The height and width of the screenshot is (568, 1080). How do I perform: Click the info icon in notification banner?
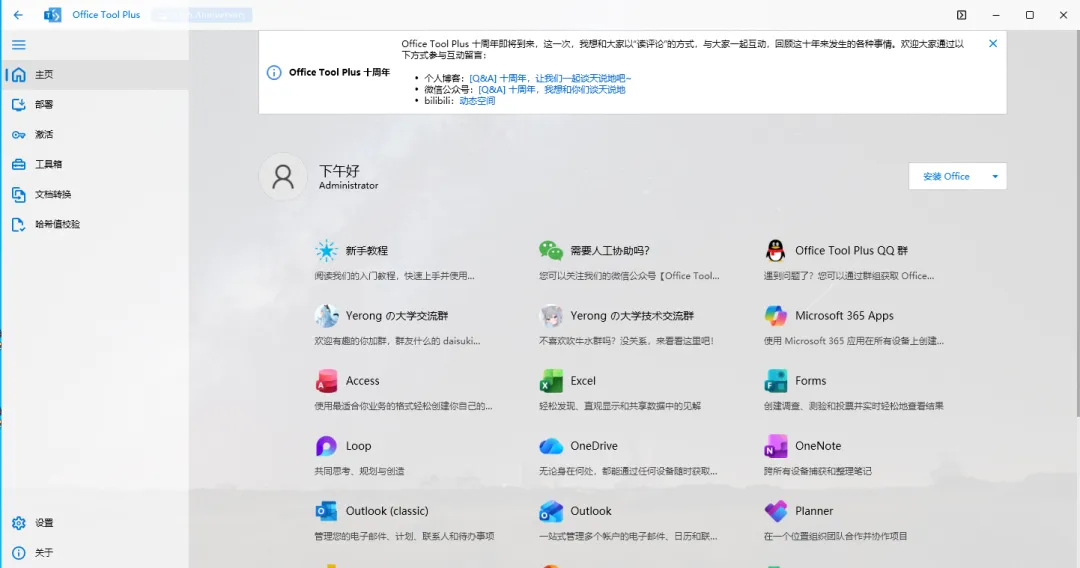point(274,72)
